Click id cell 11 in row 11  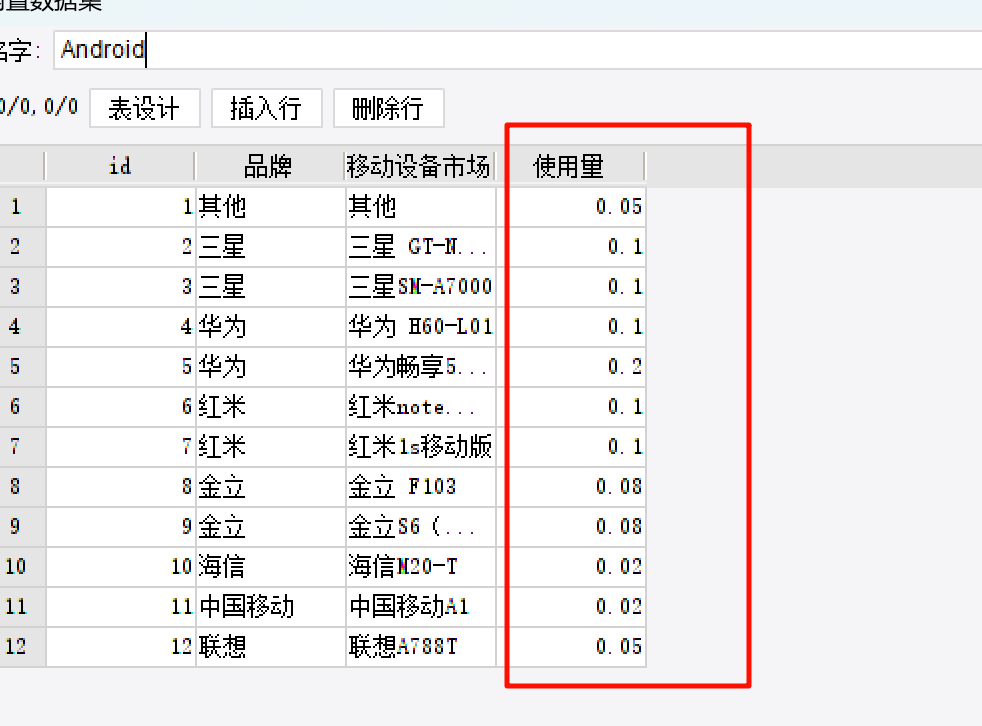[x=121, y=606]
